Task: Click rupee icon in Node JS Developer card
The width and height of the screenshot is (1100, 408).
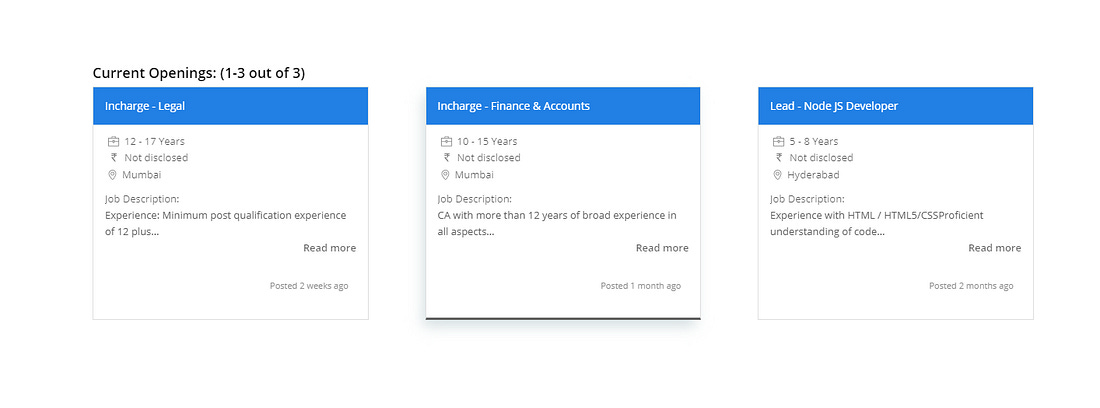Action: (779, 158)
